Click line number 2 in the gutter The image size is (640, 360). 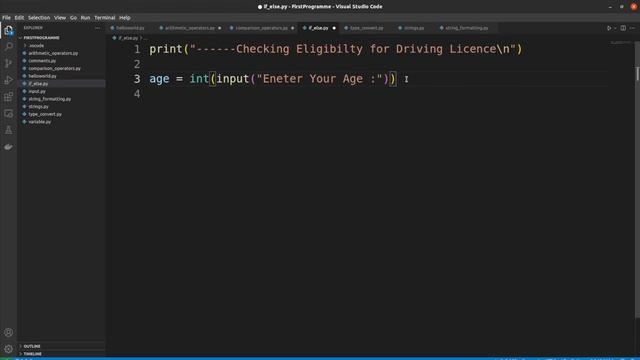click(x=137, y=64)
